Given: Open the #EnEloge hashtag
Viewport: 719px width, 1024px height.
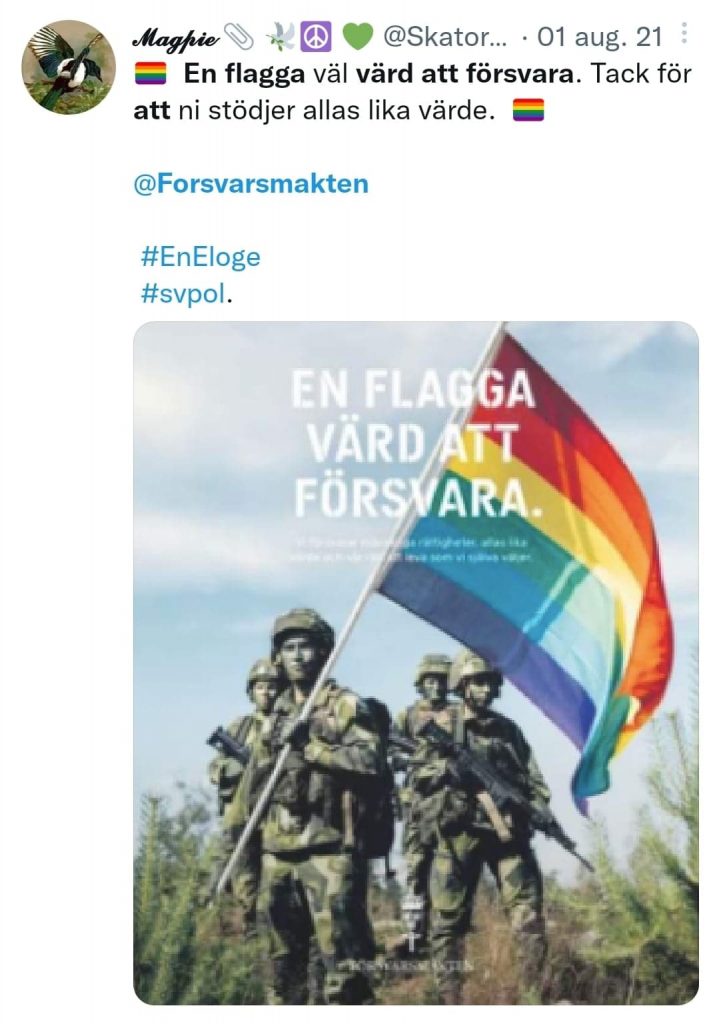Looking at the screenshot, I should [200, 257].
